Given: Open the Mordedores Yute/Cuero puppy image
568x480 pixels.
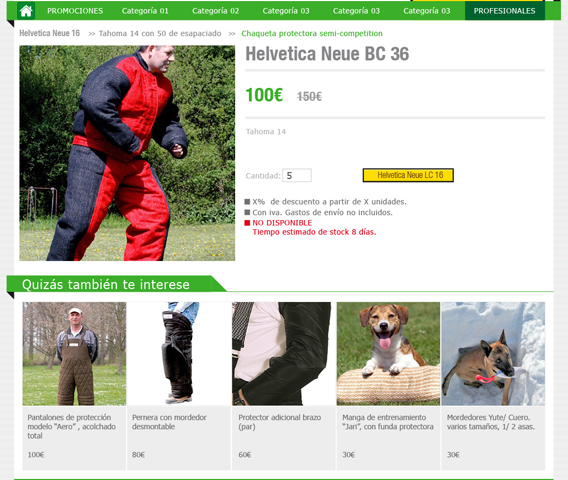Looking at the screenshot, I should 493,354.
